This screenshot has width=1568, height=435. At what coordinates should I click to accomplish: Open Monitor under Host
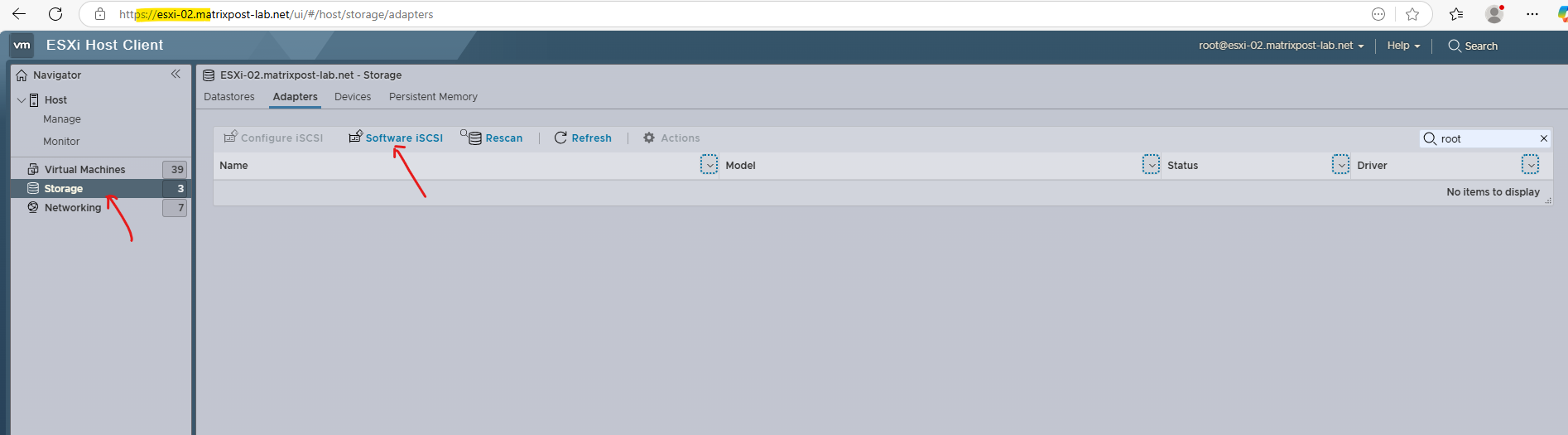coord(61,142)
